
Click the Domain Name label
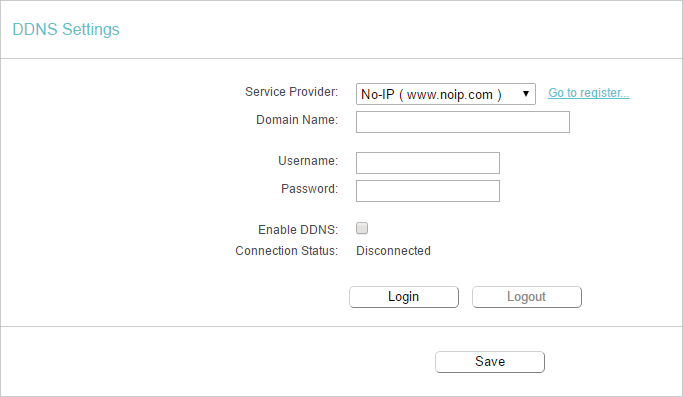pos(297,120)
